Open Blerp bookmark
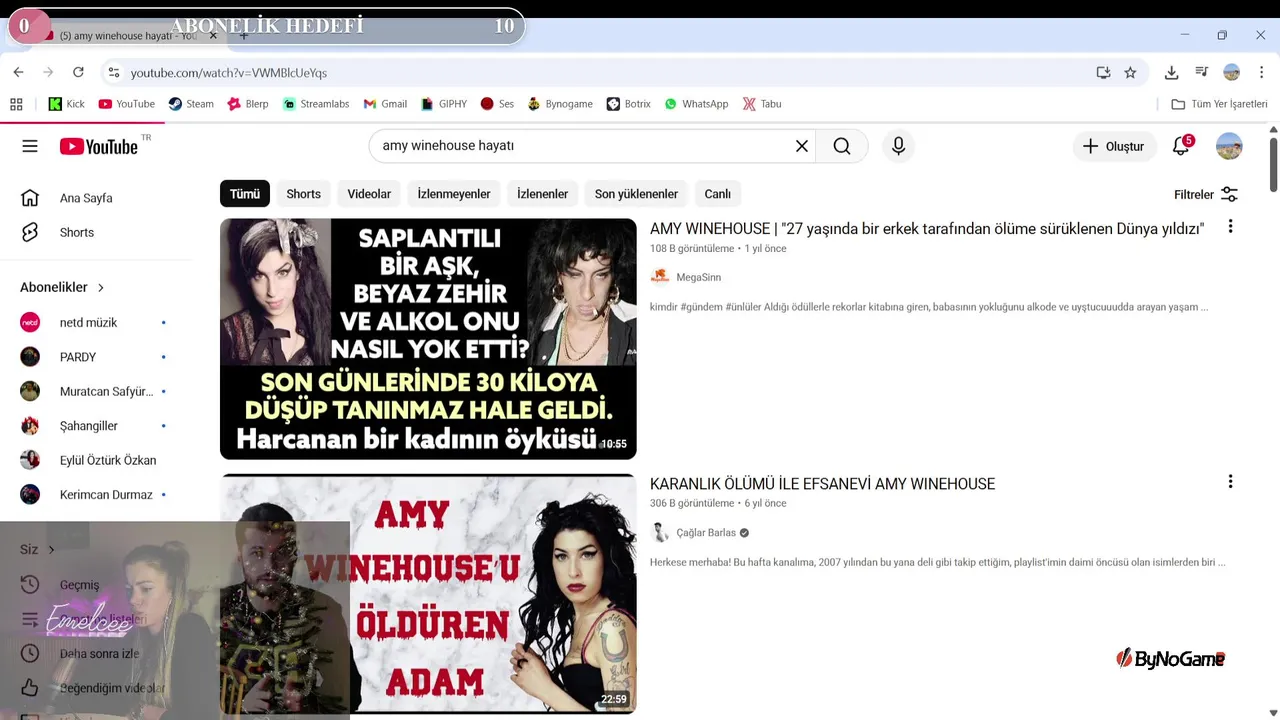 click(x=248, y=104)
